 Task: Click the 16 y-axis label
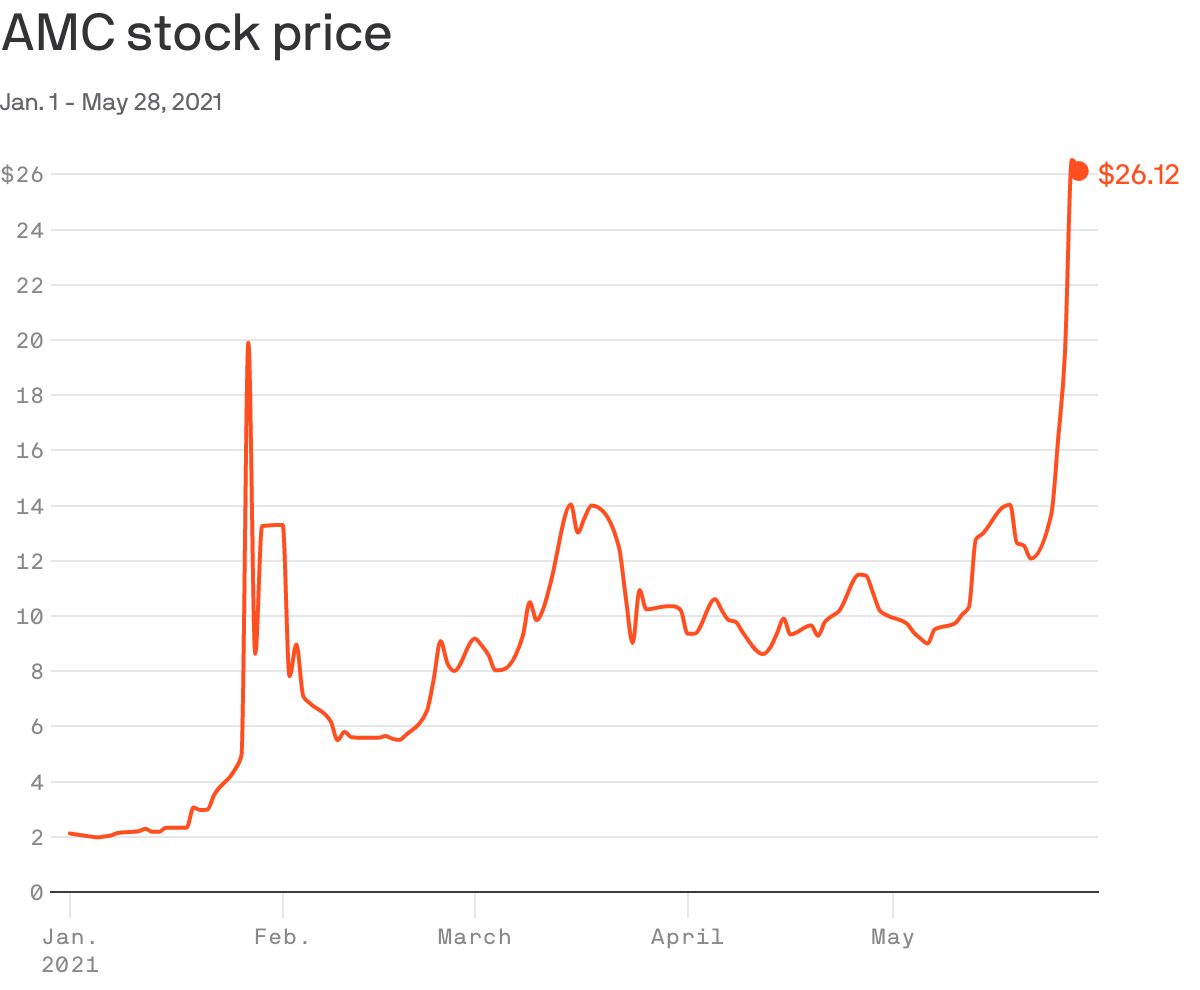(x=30, y=451)
